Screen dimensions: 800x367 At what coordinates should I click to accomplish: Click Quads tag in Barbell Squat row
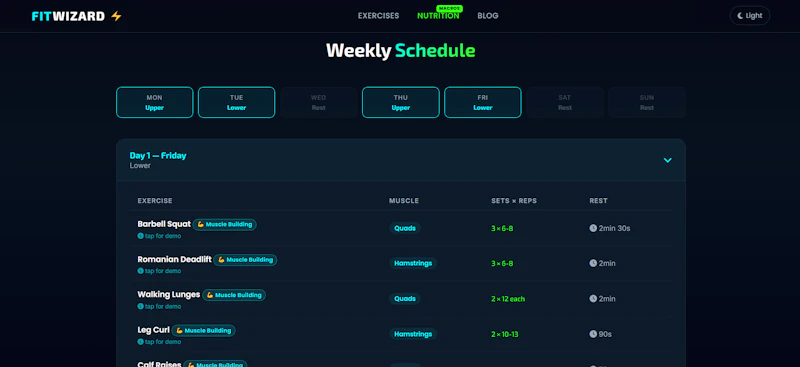[x=405, y=228]
